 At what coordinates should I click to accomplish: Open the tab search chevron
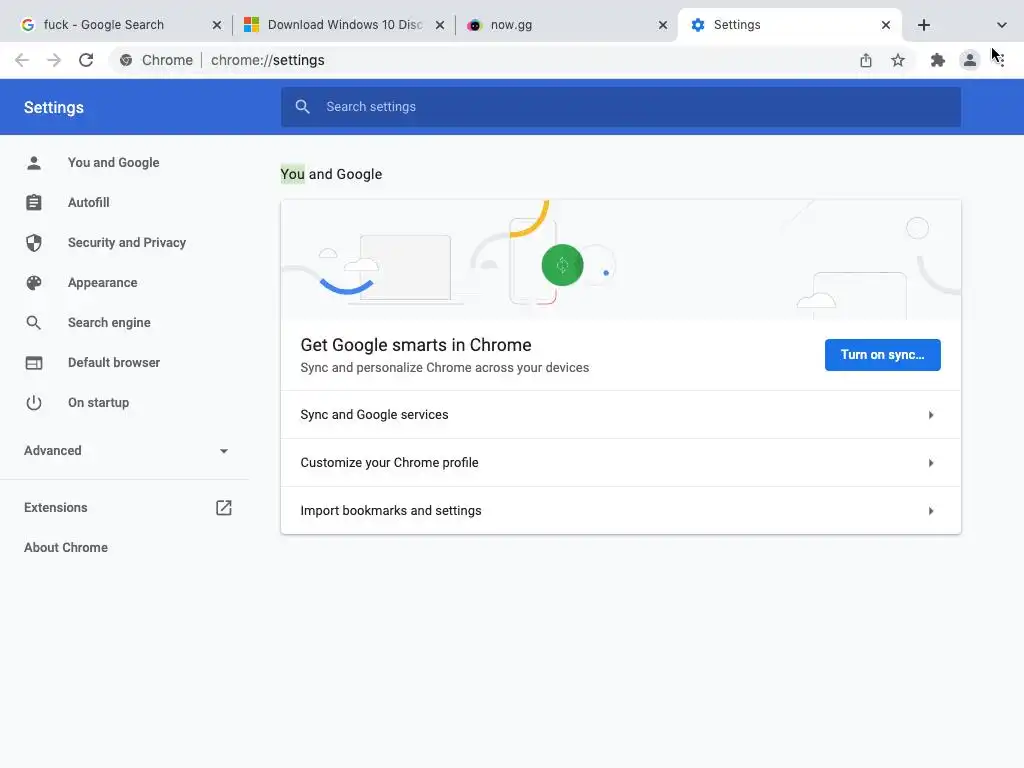(x=1001, y=25)
